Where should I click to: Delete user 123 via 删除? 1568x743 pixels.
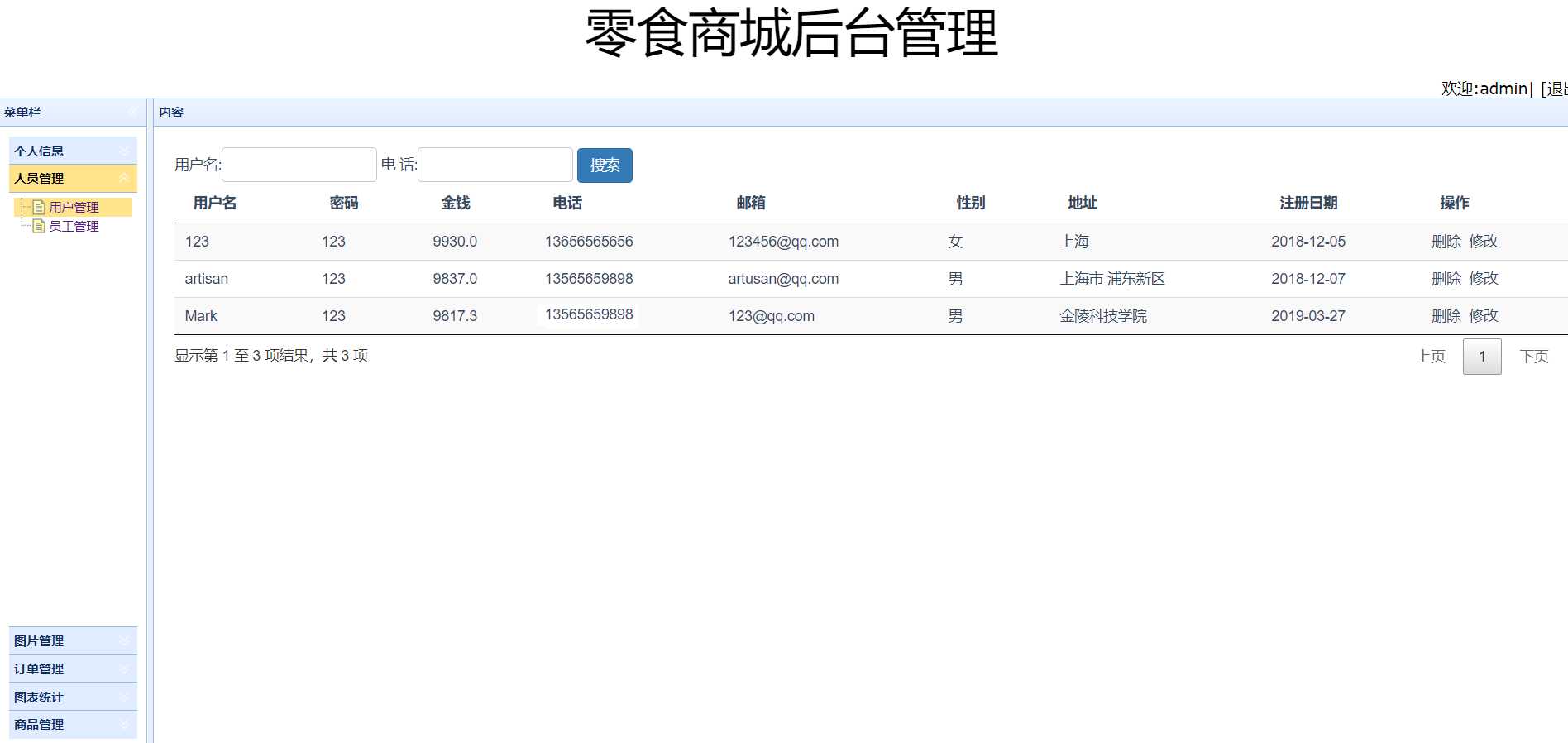coord(1446,242)
